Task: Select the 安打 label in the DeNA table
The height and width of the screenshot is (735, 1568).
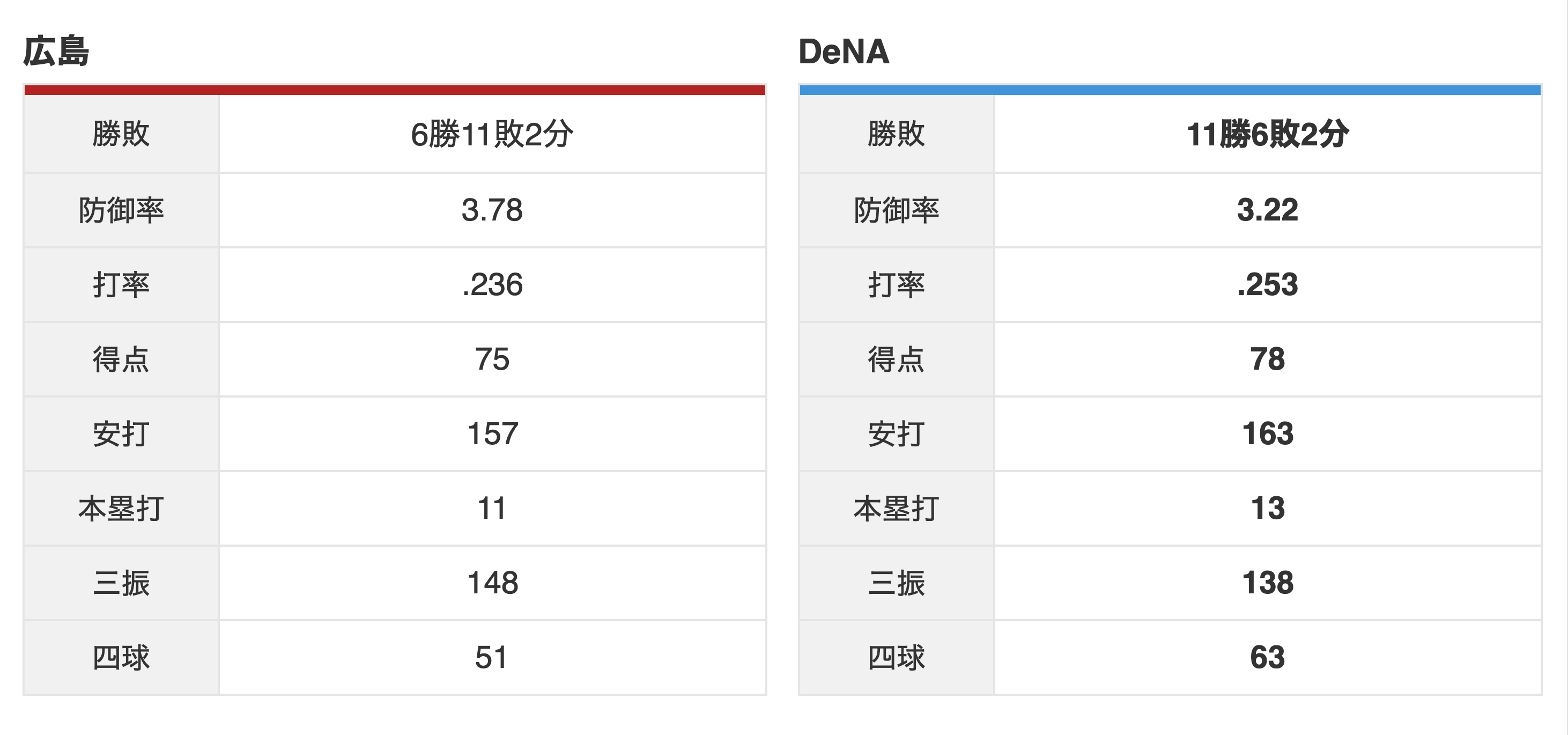Action: coord(897,434)
